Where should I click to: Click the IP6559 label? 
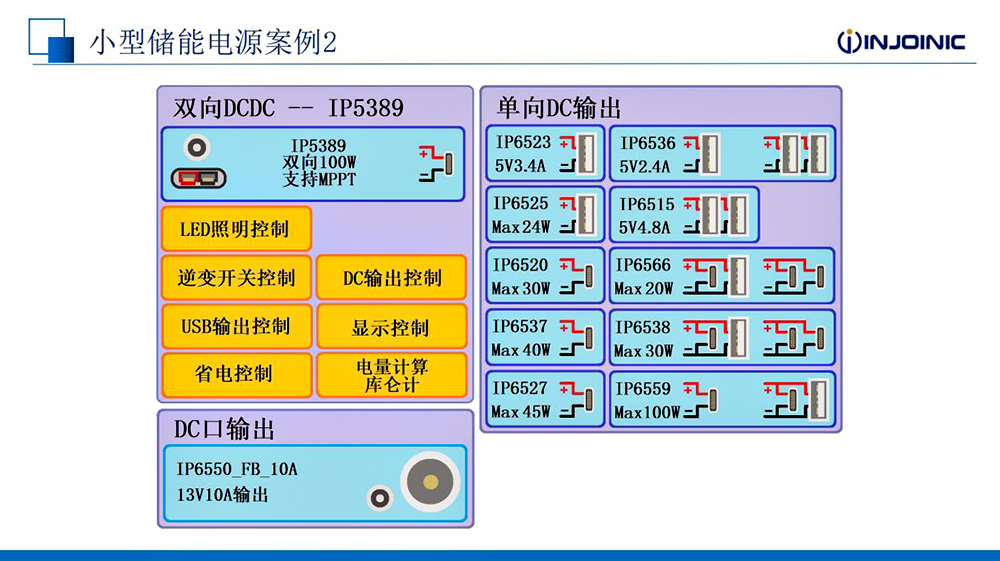point(643,388)
